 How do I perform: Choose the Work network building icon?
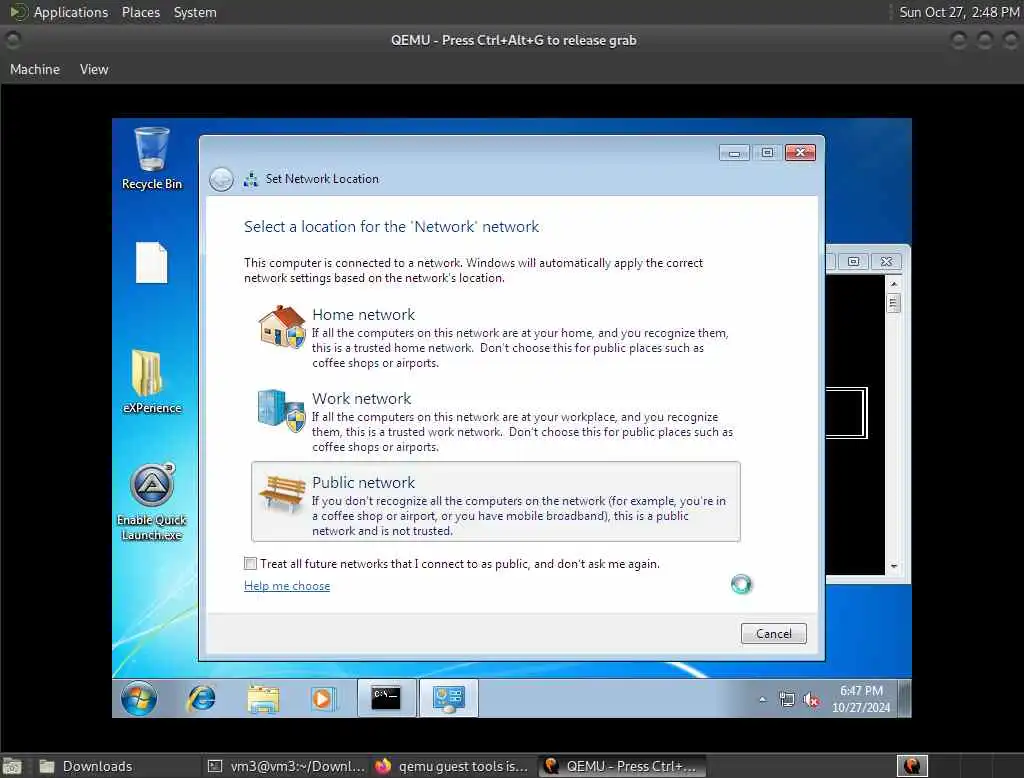click(x=281, y=410)
